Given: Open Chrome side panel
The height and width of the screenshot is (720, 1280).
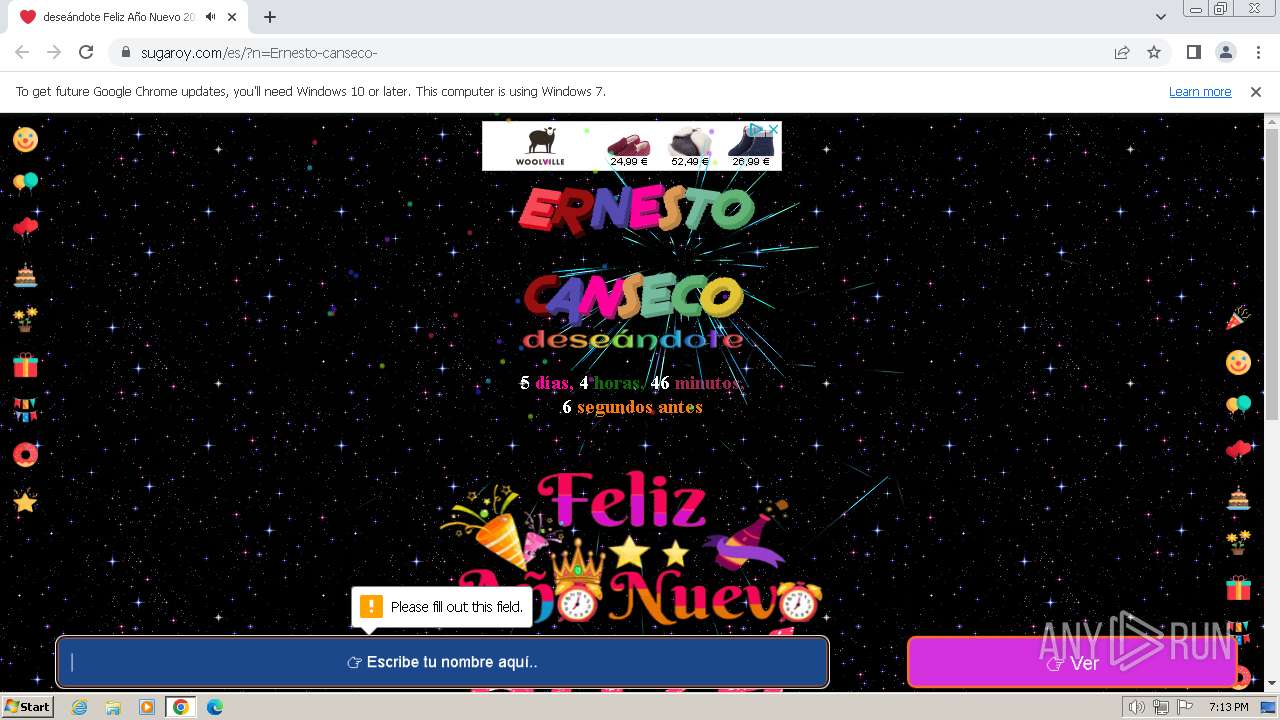Looking at the screenshot, I should 1194,52.
